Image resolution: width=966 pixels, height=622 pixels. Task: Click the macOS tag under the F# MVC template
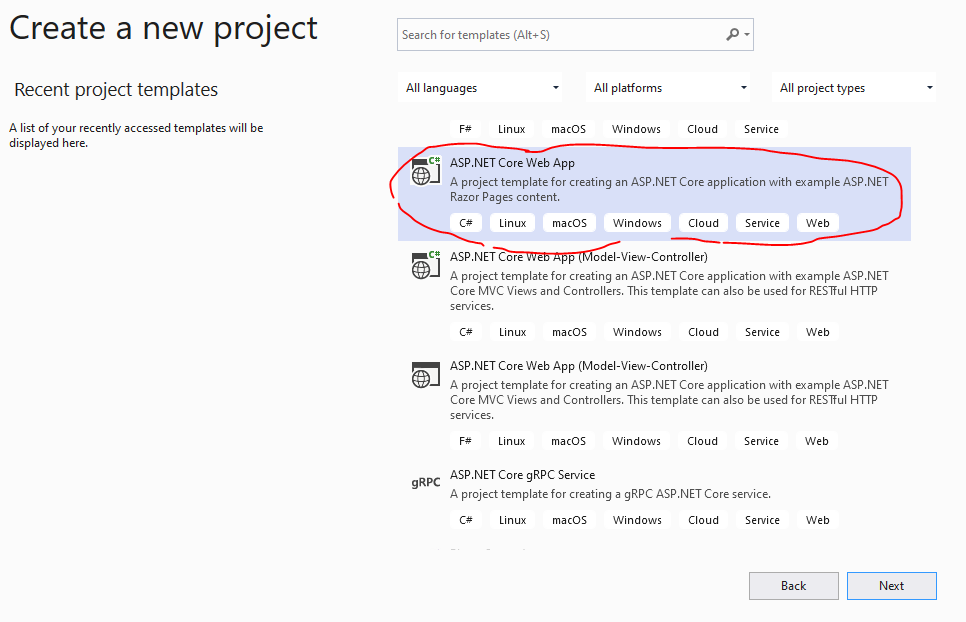pos(568,440)
